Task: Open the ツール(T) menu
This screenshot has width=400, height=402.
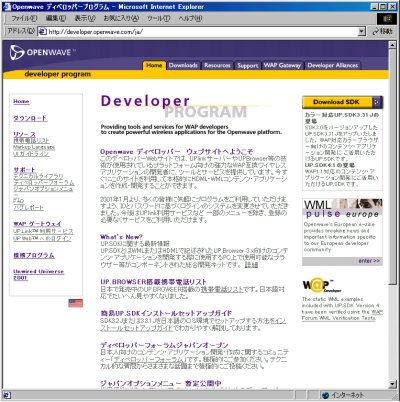Action: click(159, 18)
